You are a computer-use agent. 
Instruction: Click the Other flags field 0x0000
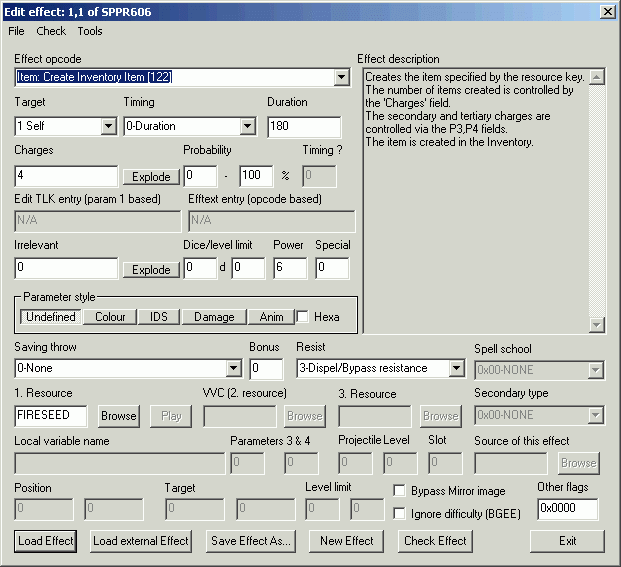[568, 509]
